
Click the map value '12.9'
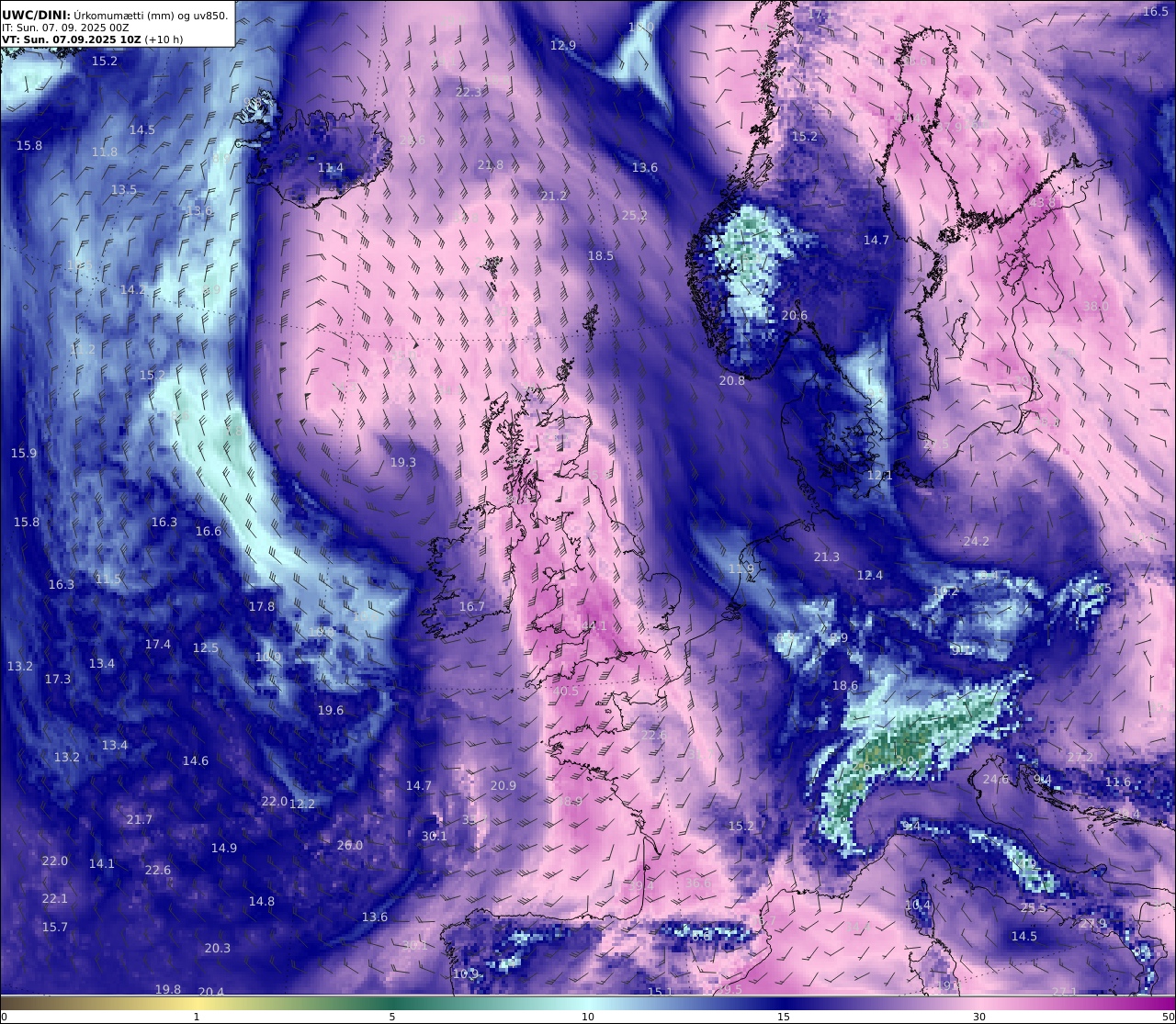click(563, 45)
